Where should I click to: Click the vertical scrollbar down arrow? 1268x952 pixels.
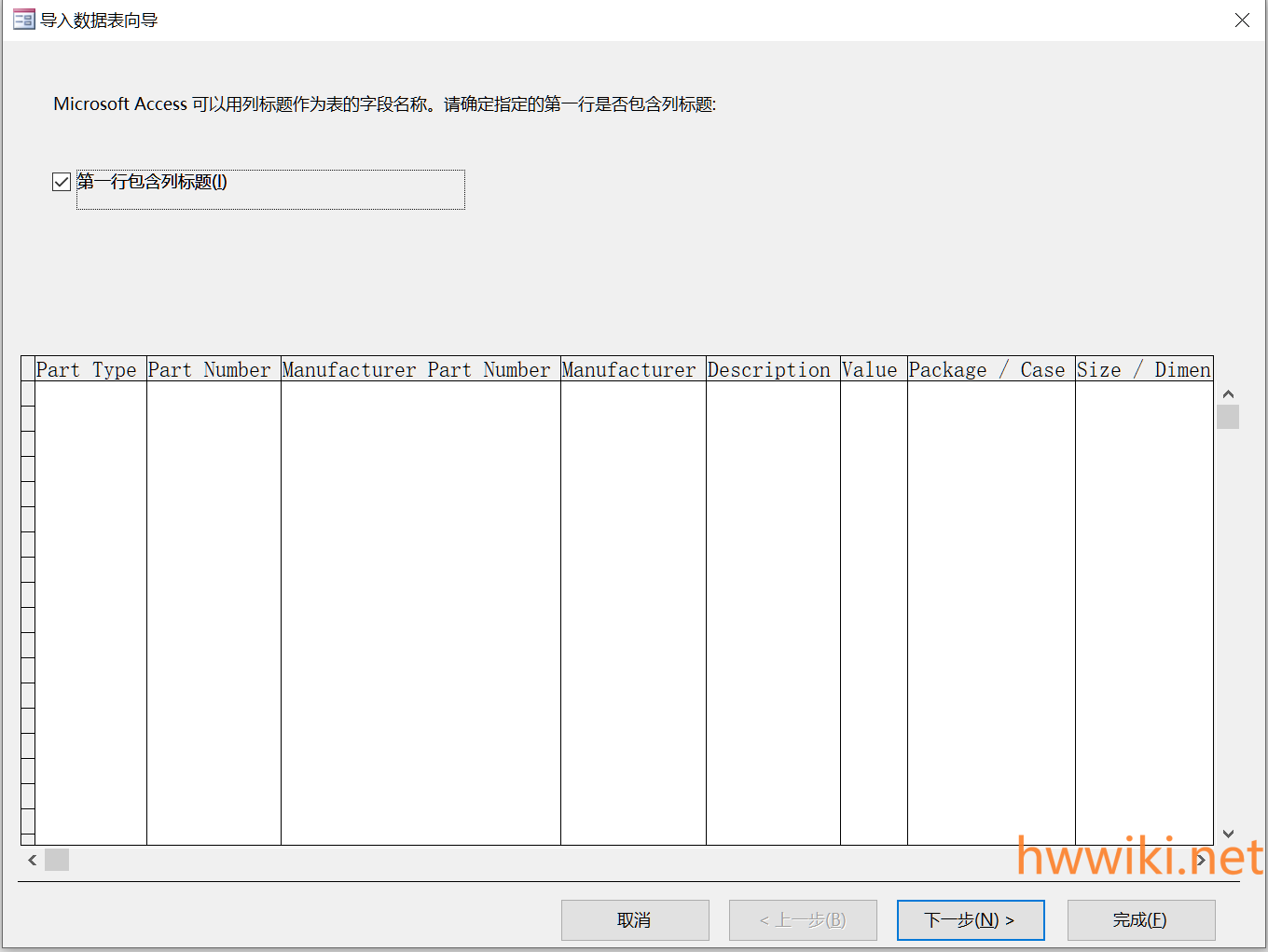[1228, 834]
